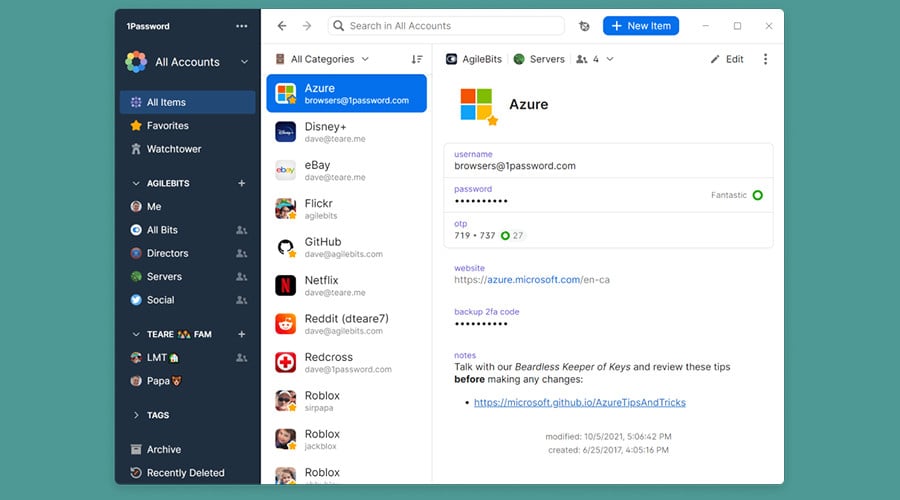The image size is (900, 500).
Task: Click the plus icon next to AGILEBITS
Action: 241,184
